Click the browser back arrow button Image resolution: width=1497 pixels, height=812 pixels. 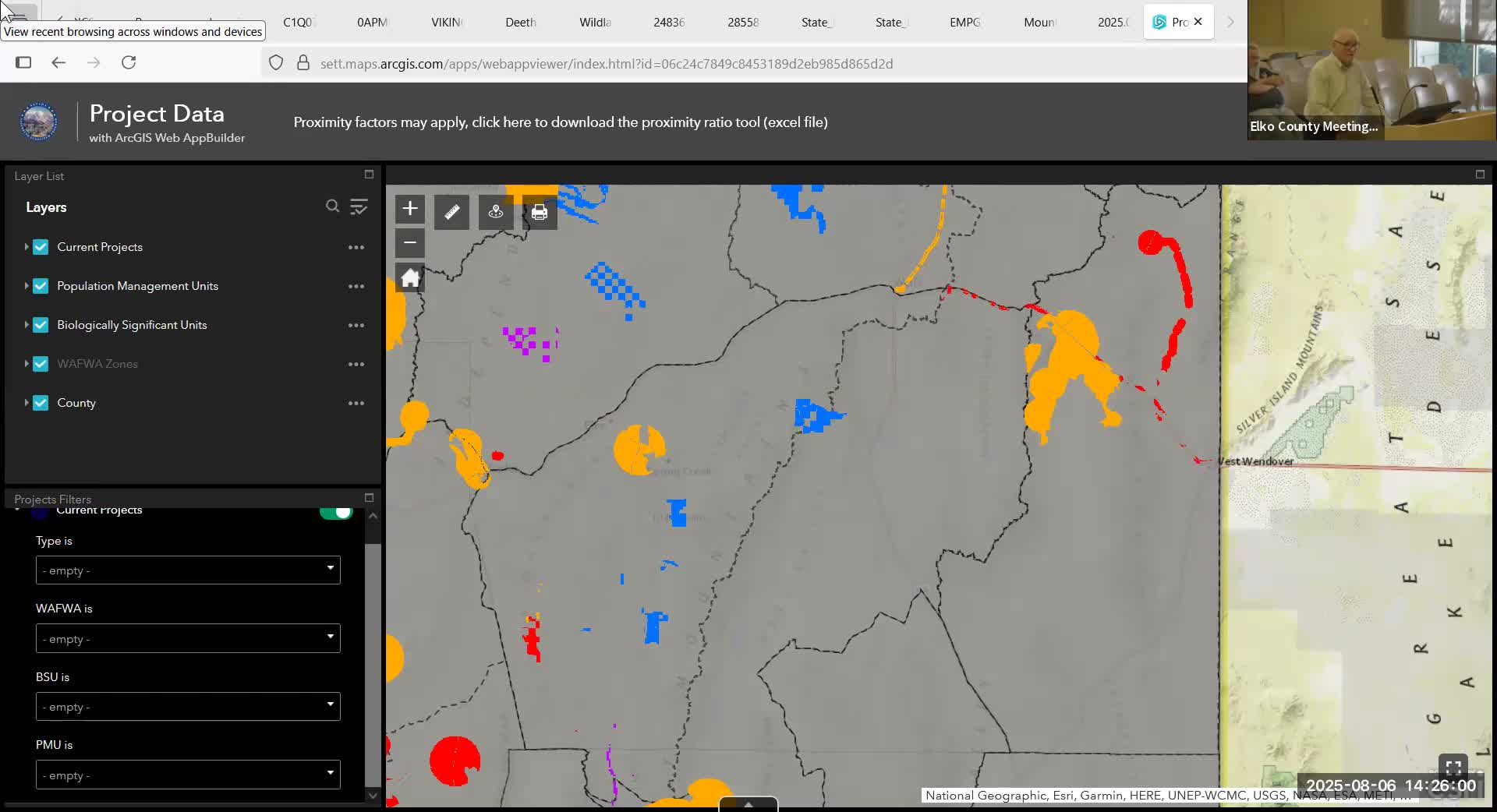tap(58, 62)
